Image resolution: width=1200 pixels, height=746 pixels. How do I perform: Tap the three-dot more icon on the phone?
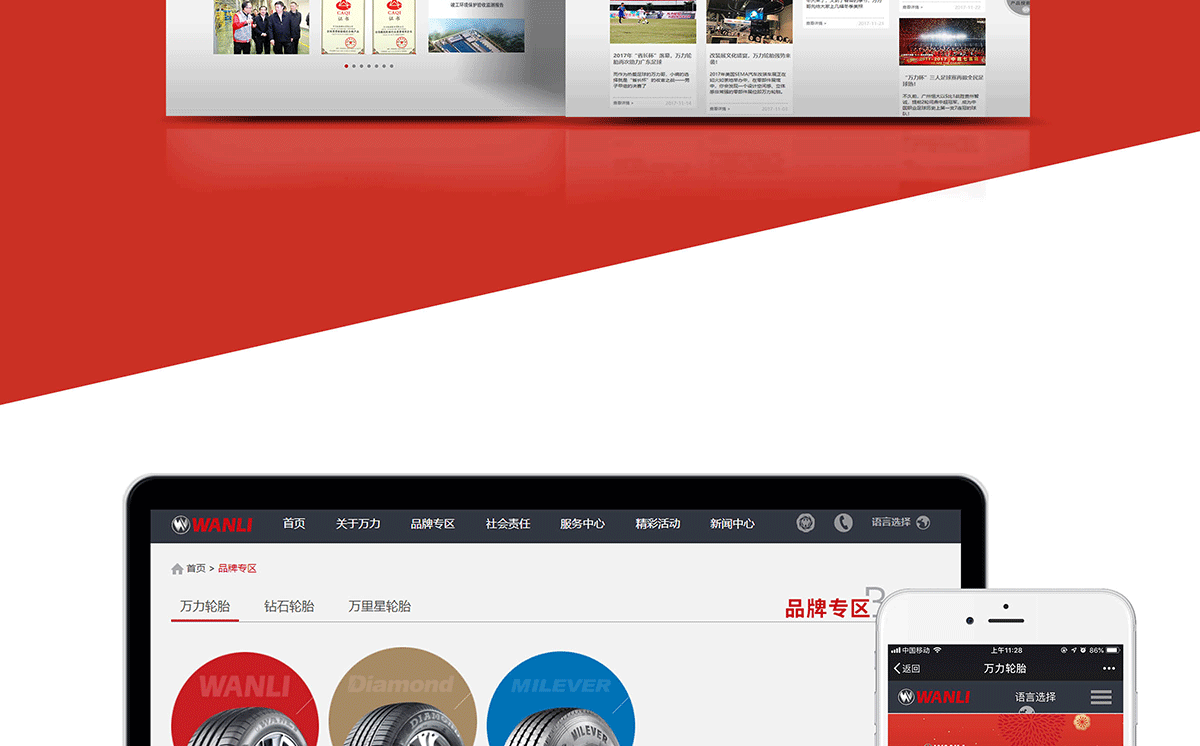pyautogui.click(x=1109, y=668)
